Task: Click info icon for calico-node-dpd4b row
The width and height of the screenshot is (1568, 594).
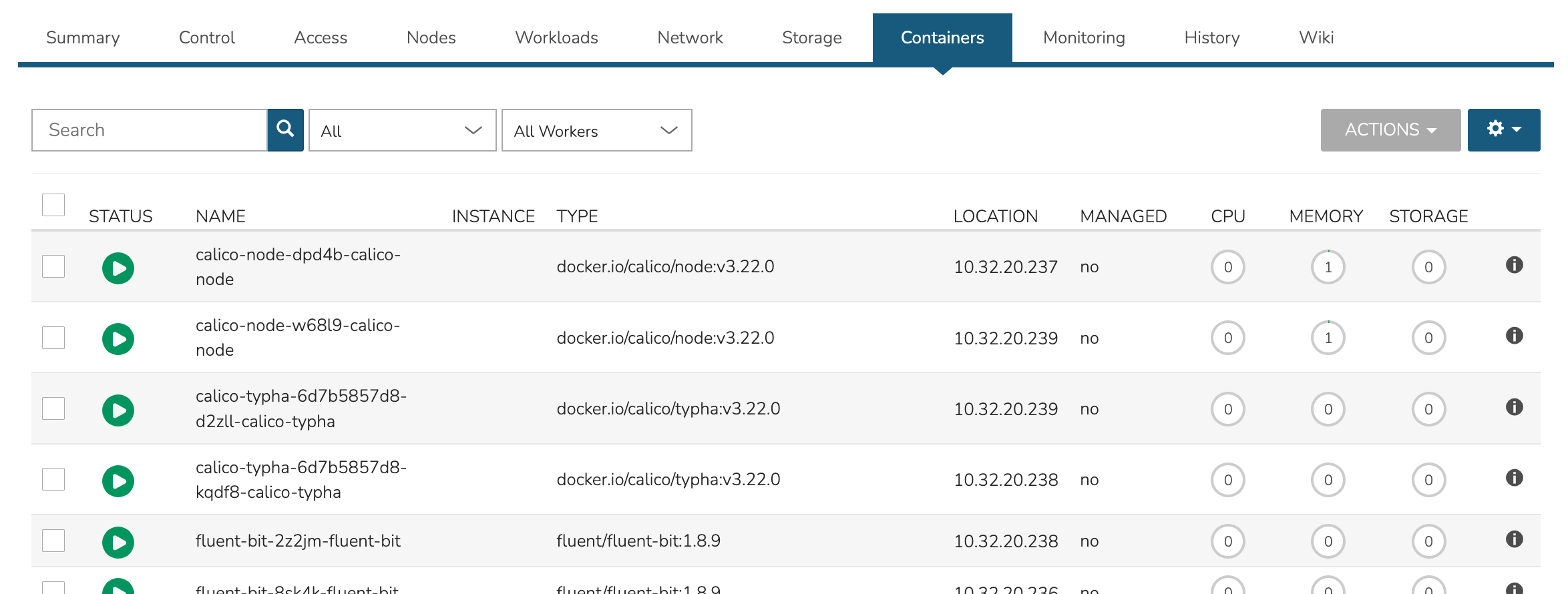Action: [x=1514, y=265]
